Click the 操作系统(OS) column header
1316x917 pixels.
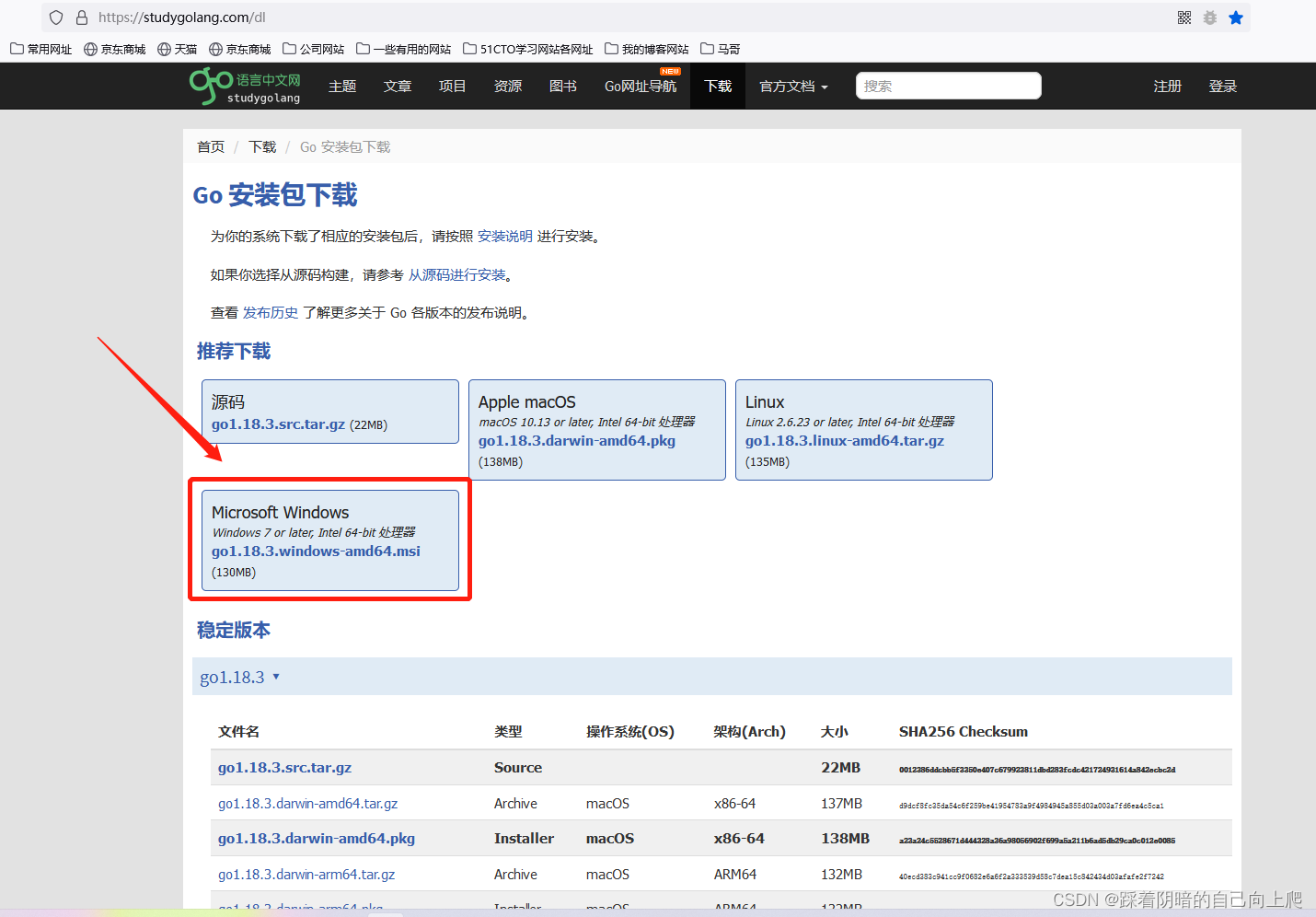pyautogui.click(x=630, y=732)
